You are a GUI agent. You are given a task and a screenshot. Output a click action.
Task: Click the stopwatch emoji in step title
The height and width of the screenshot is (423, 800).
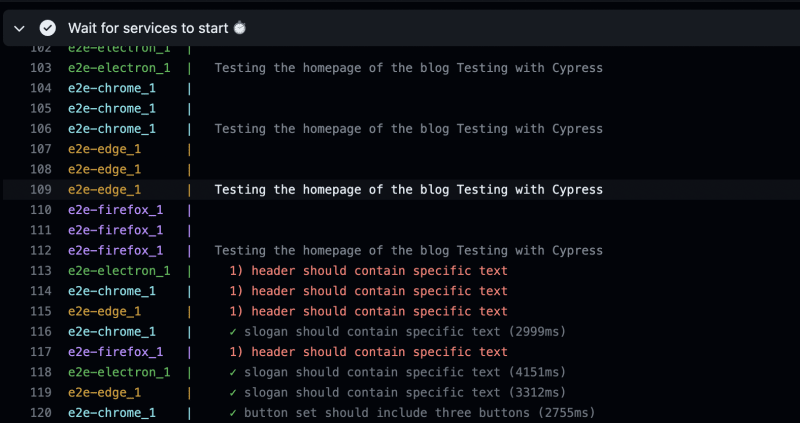[240, 28]
